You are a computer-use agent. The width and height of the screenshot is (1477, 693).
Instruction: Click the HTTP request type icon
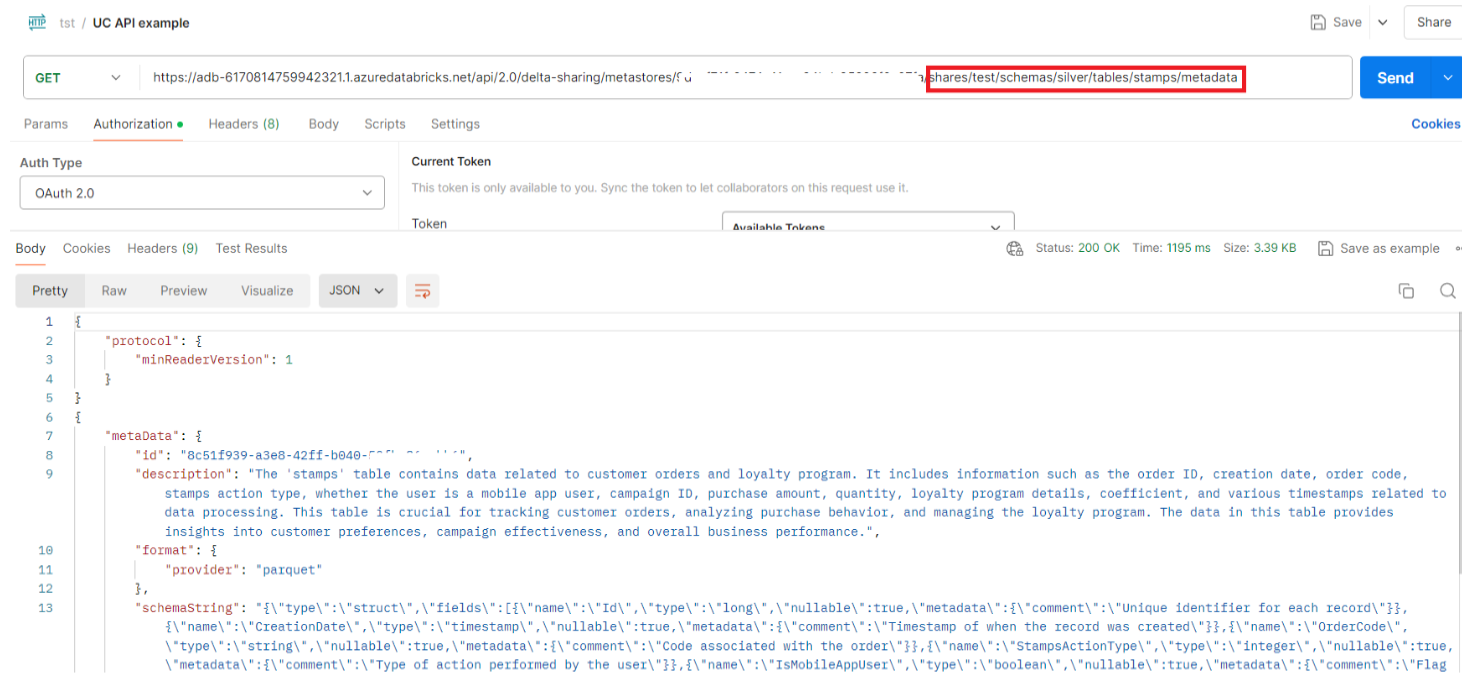click(37, 22)
